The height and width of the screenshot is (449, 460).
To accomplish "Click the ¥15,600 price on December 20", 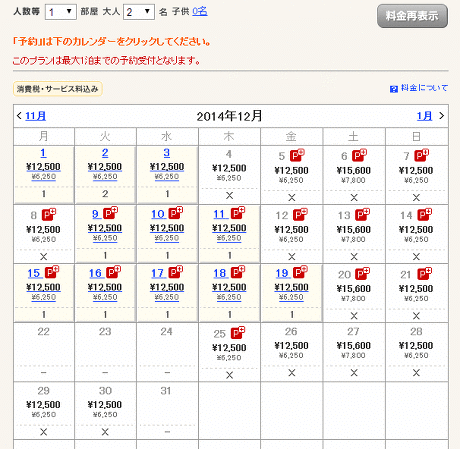I will click(354, 289).
